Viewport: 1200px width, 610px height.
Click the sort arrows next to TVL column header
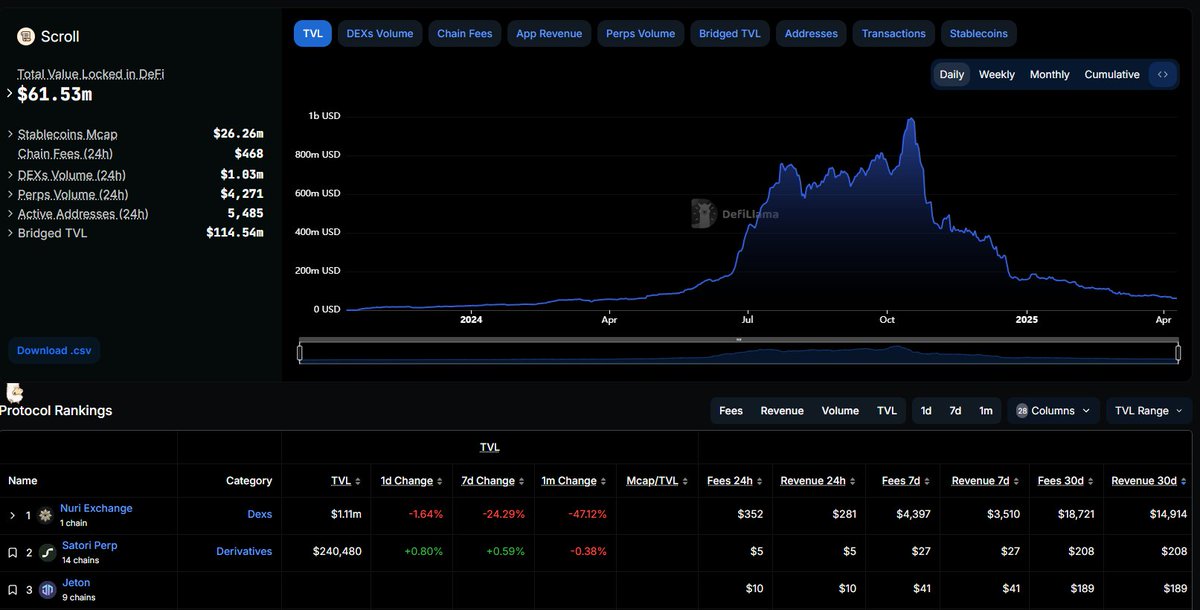tap(359, 481)
